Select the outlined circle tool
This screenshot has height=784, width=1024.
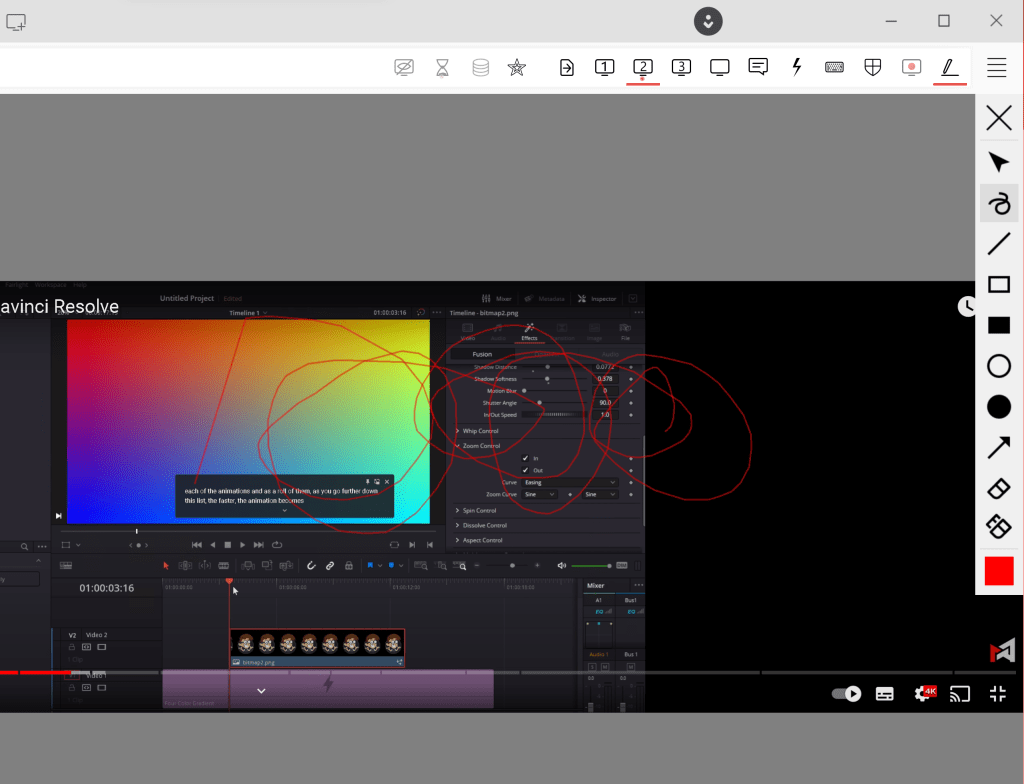click(999, 366)
